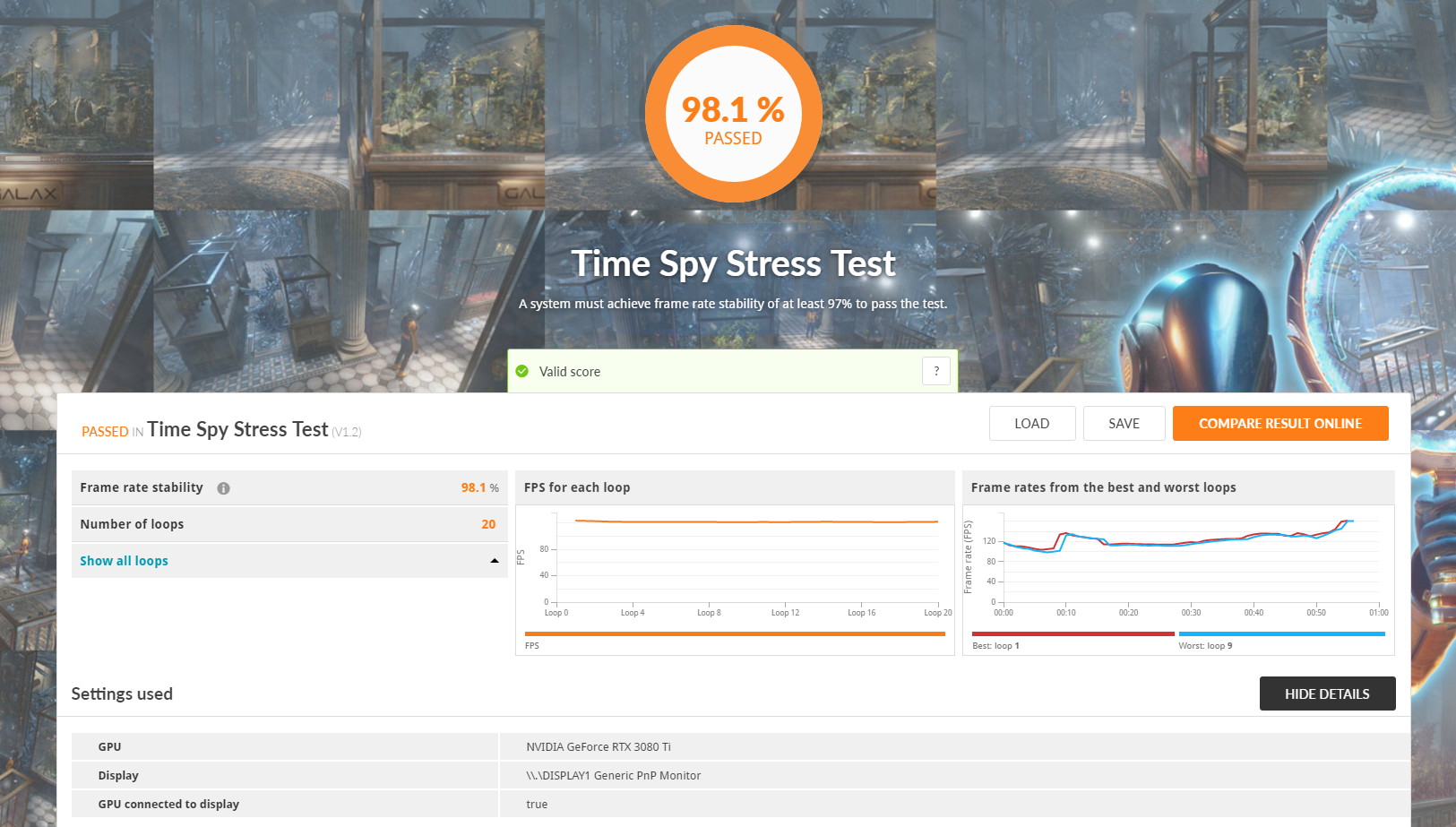The height and width of the screenshot is (827, 1456).
Task: Click the Settings used heading
Action: tap(122, 693)
